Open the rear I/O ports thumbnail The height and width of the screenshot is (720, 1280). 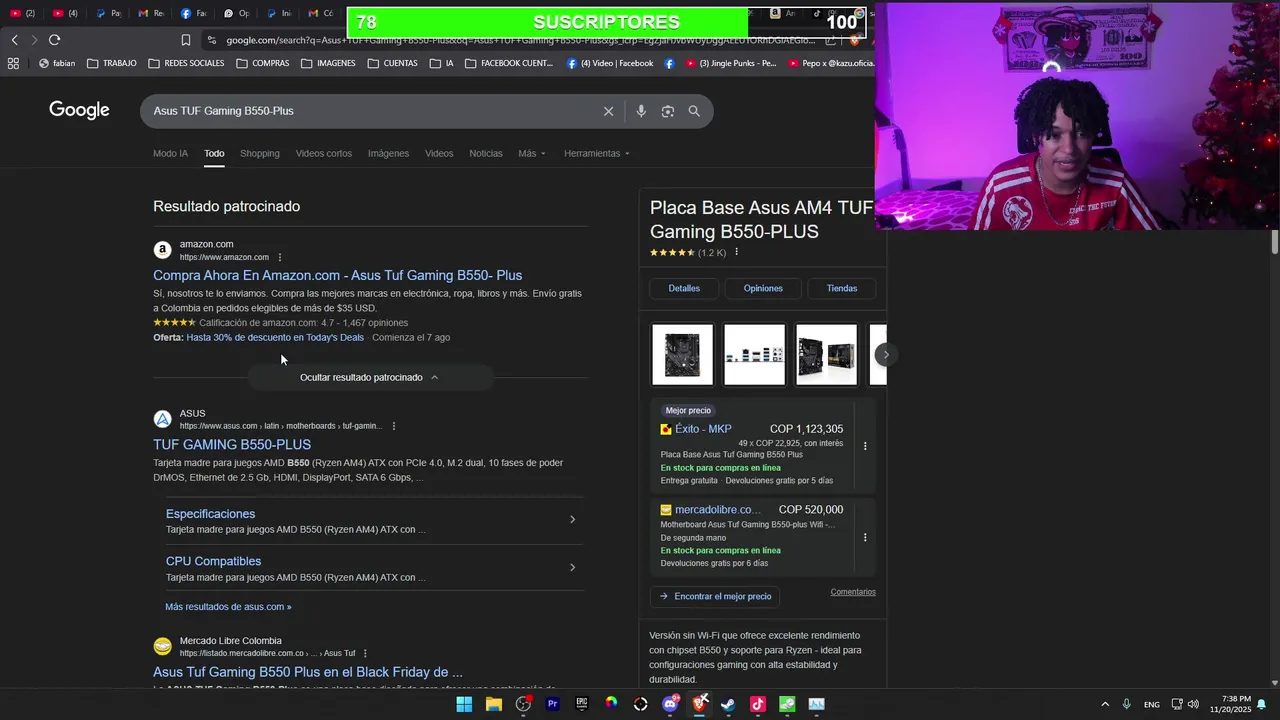click(x=755, y=354)
